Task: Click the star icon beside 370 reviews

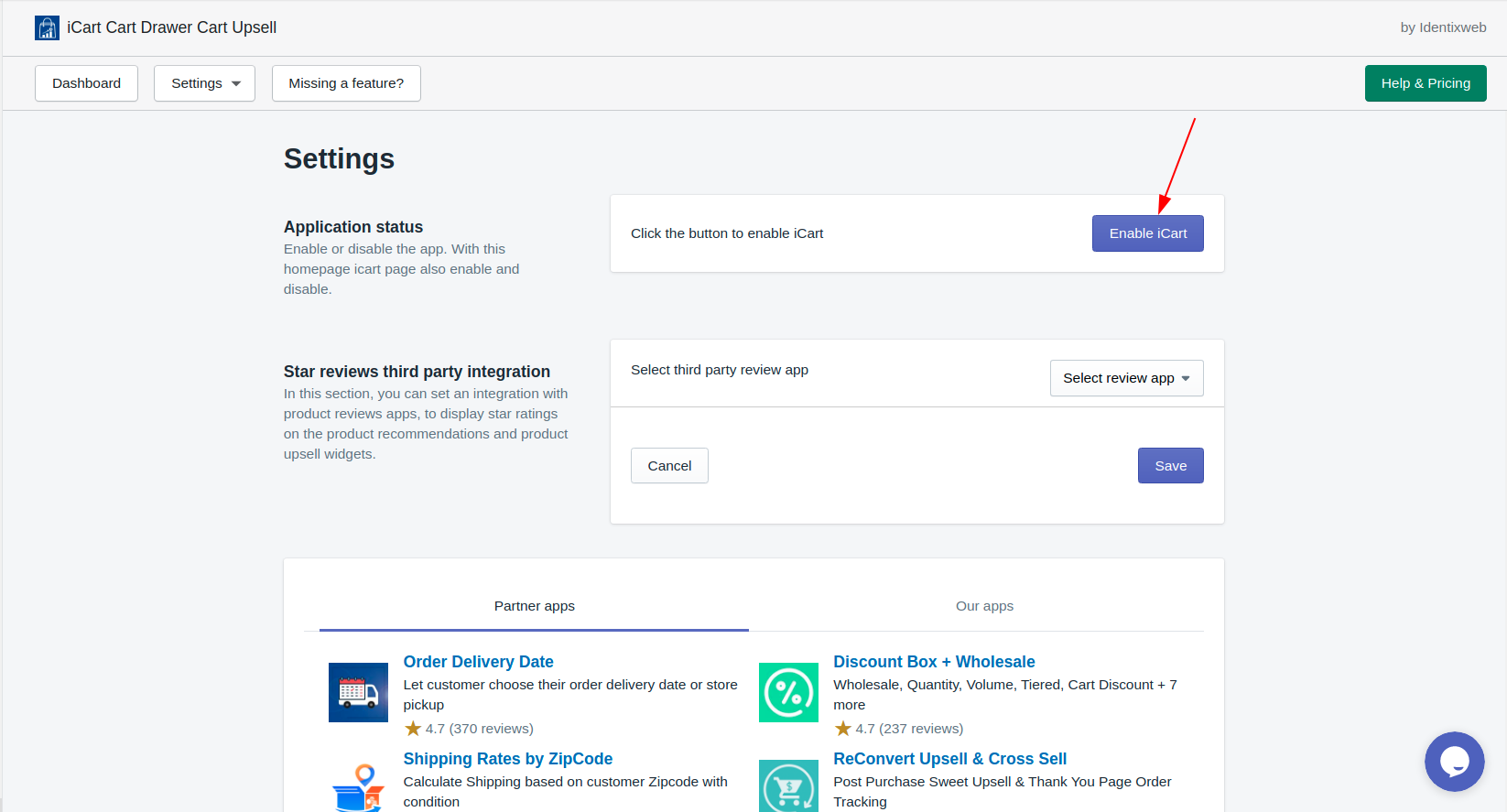Action: tap(413, 729)
